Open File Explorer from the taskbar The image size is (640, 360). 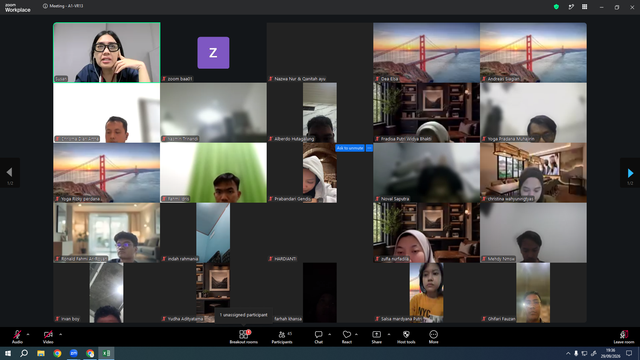coord(41,353)
